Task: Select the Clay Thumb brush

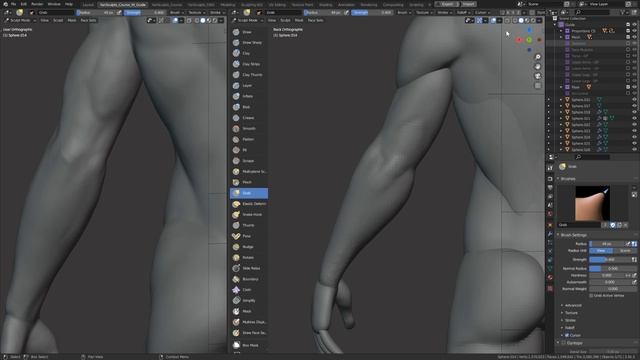Action: coord(249,75)
